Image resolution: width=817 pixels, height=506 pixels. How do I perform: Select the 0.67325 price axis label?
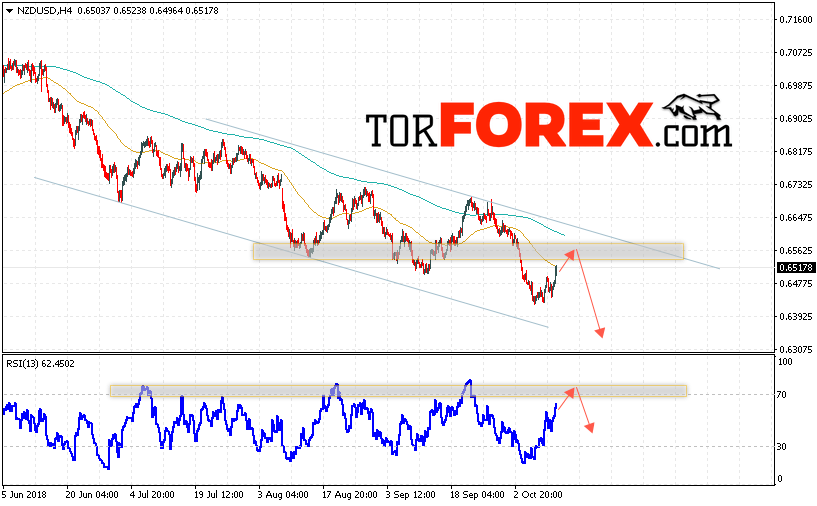[796, 184]
